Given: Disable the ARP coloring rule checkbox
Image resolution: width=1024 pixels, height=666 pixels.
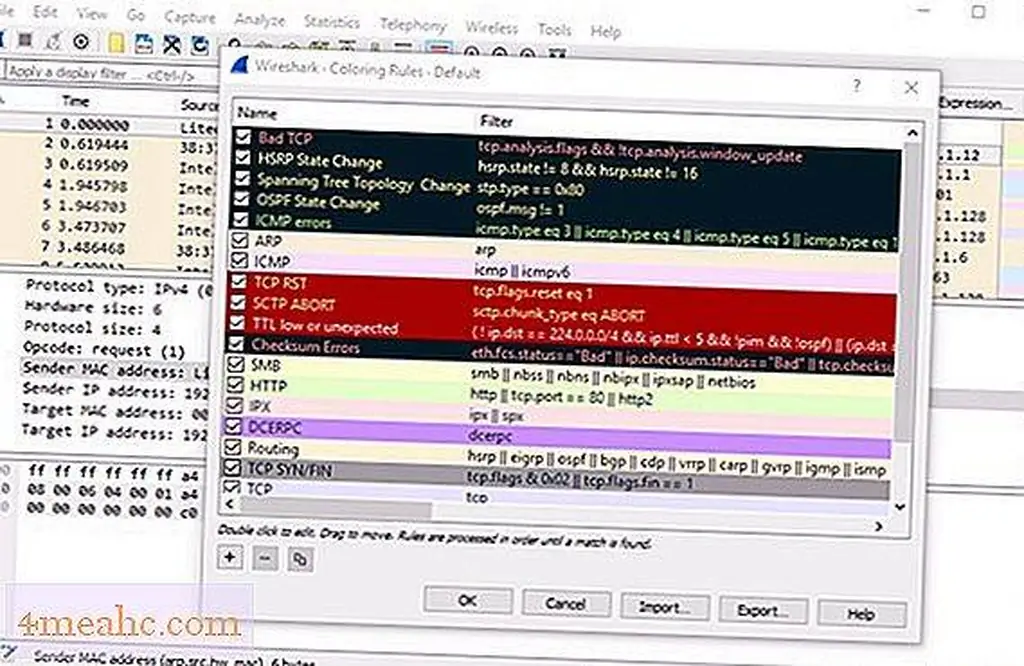Looking at the screenshot, I should pos(240,240).
